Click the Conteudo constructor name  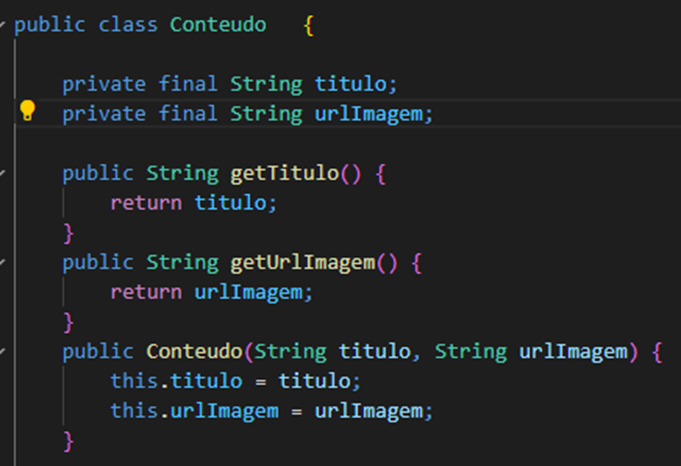pos(195,351)
